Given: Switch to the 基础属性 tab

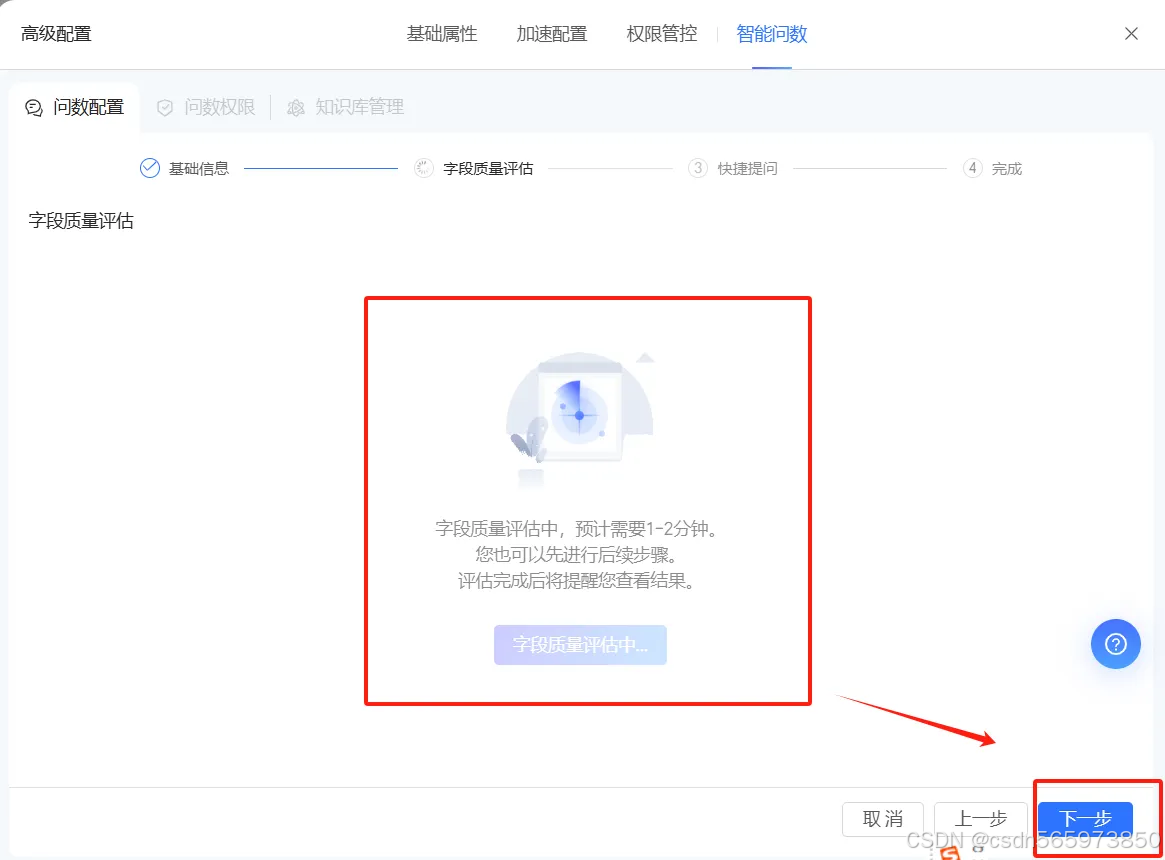Looking at the screenshot, I should click(x=442, y=33).
